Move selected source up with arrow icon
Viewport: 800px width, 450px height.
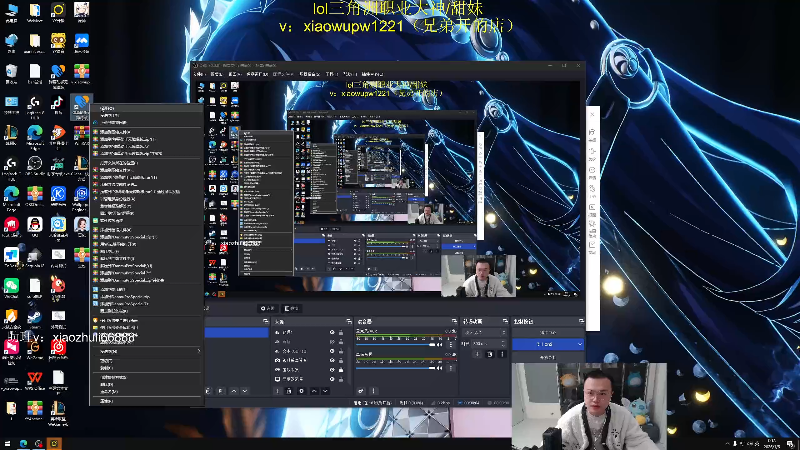point(314,391)
